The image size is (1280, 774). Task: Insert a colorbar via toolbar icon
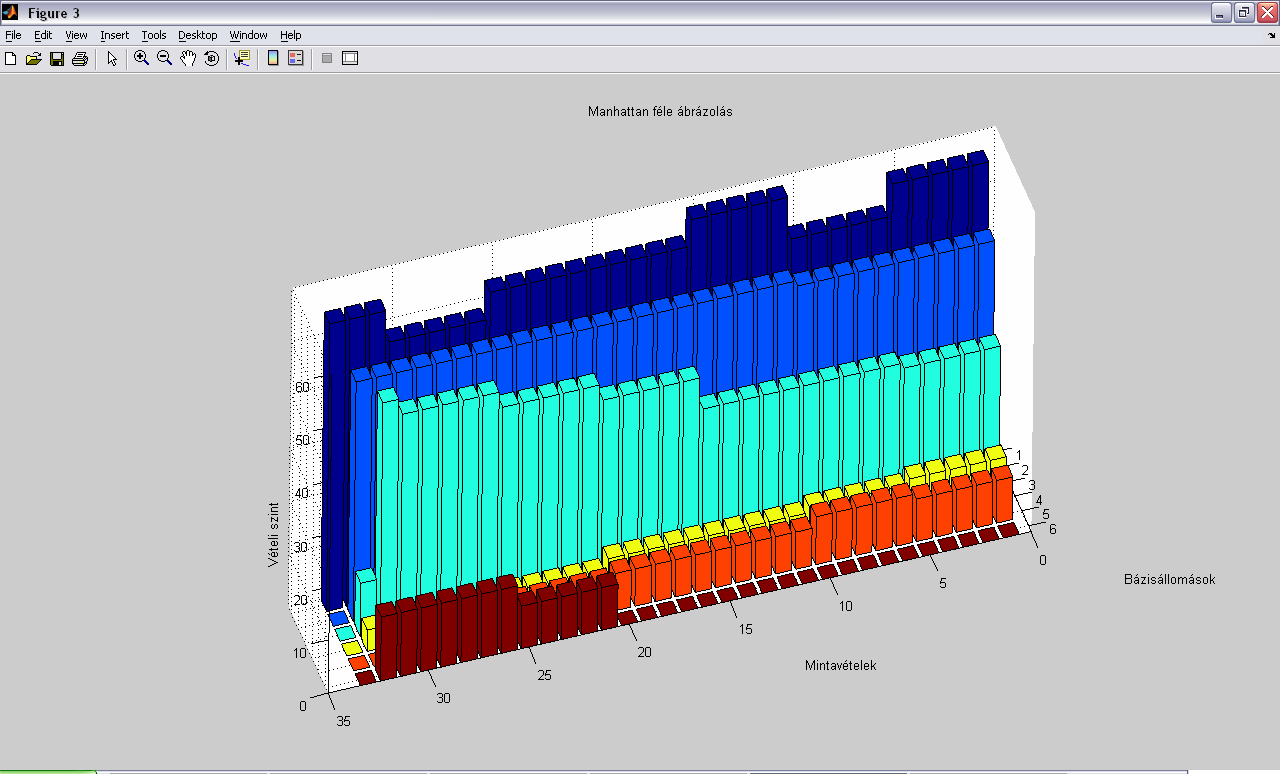point(273,59)
